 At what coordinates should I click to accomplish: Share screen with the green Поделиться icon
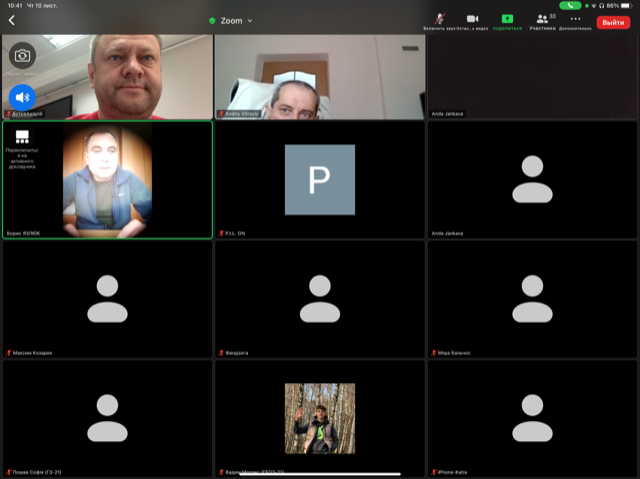[507, 19]
